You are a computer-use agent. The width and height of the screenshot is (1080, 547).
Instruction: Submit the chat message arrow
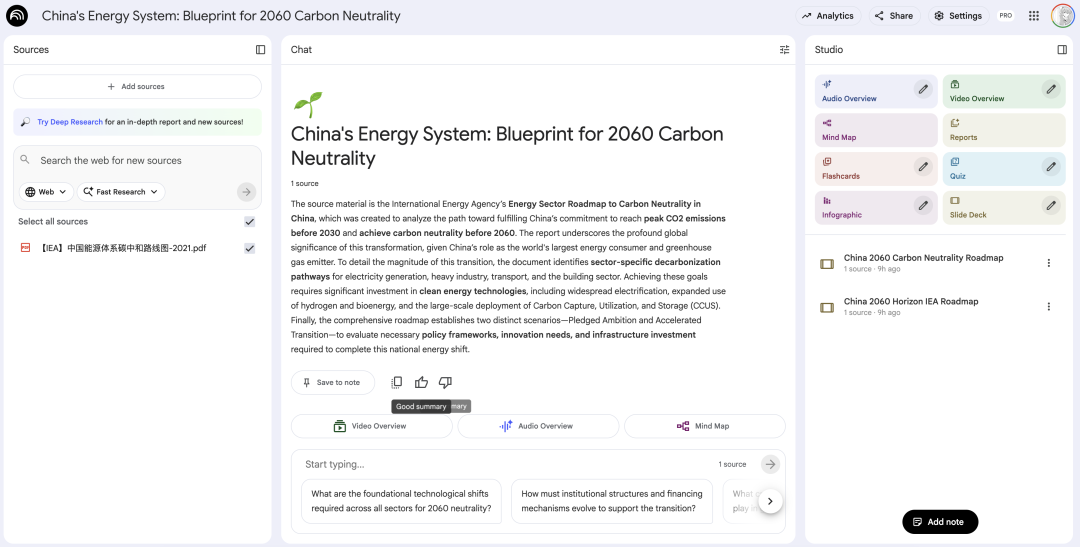point(770,464)
